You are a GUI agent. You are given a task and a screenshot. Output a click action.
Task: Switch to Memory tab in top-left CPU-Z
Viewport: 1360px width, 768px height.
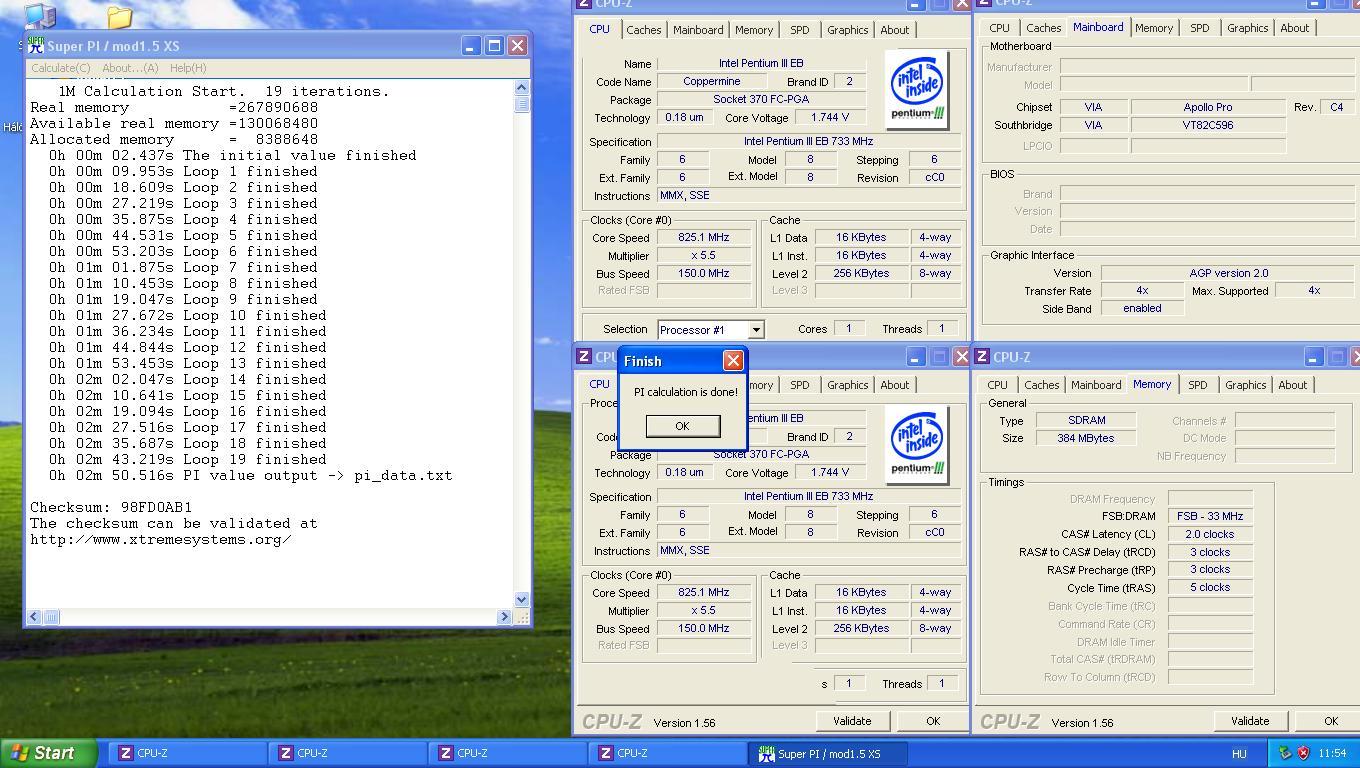tap(754, 30)
